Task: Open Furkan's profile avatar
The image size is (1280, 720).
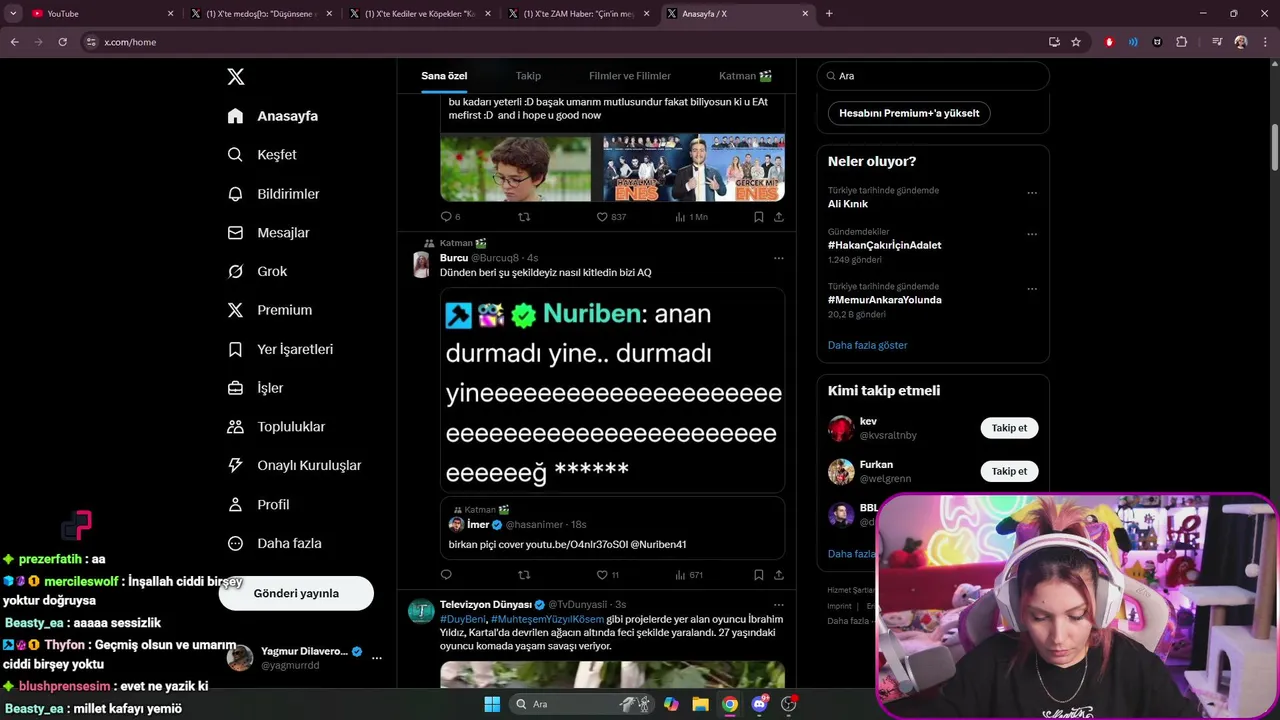Action: 841,472
